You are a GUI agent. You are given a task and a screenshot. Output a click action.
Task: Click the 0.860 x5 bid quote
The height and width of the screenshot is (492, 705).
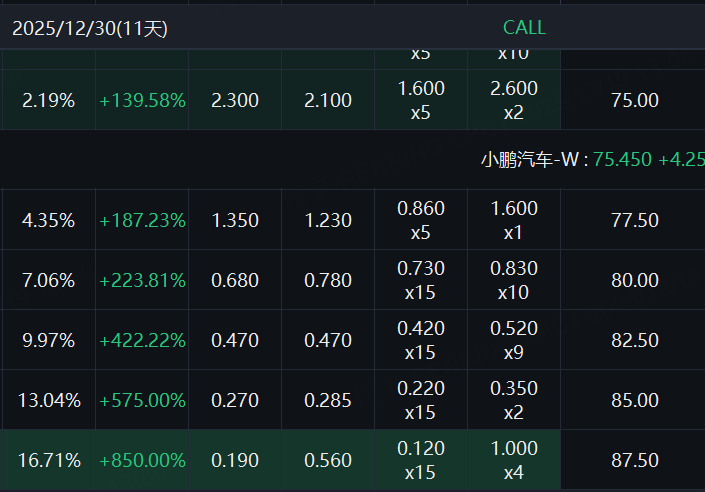[421, 220]
